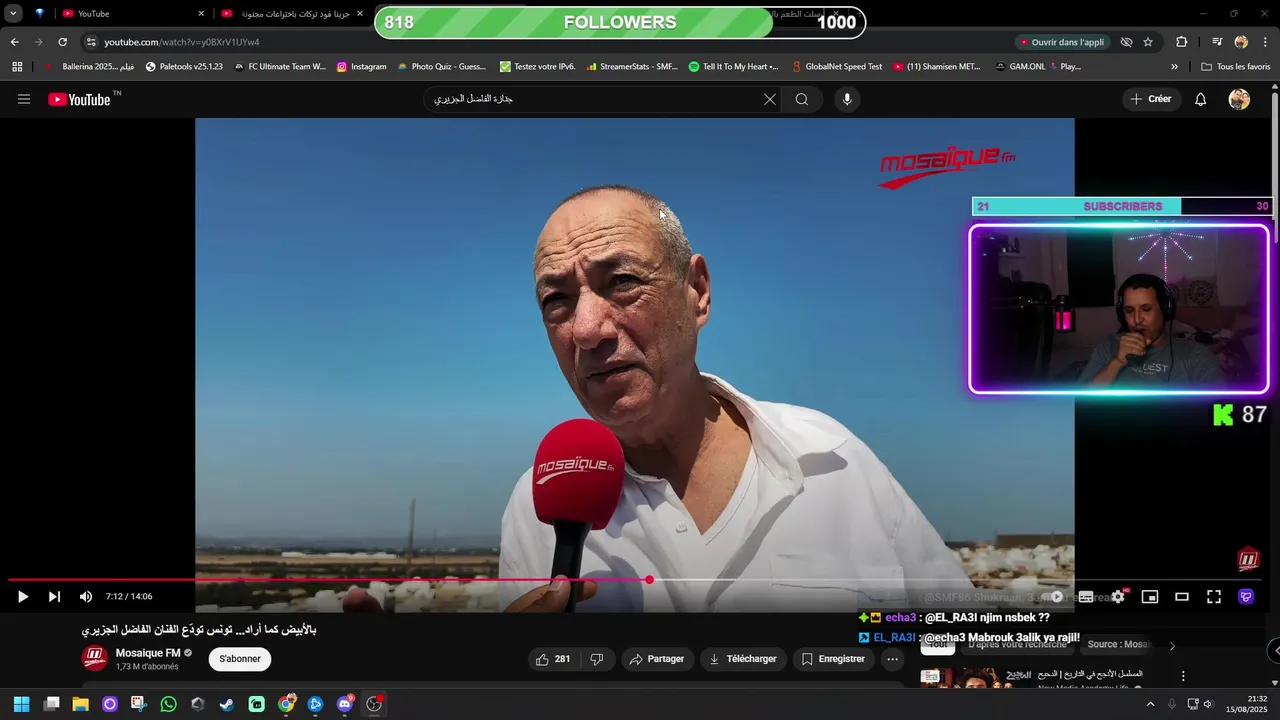
Task: Like the video with thumbs up
Action: (x=553, y=659)
